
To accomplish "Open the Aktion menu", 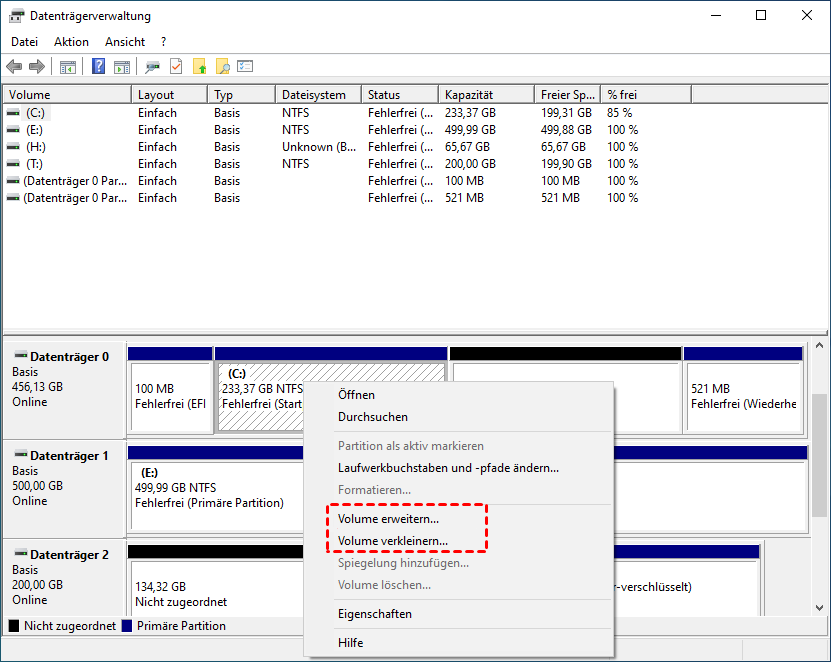I will click(72, 42).
